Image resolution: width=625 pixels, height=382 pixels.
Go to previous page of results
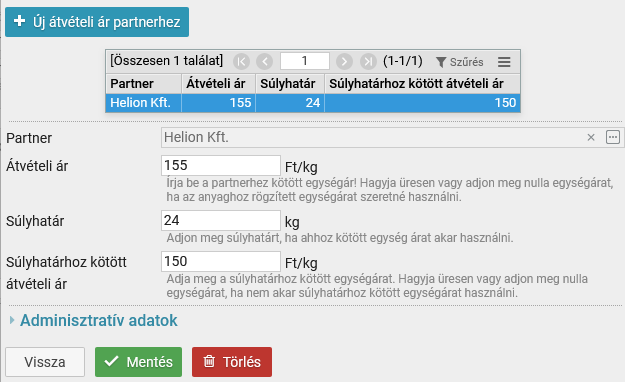click(x=265, y=62)
